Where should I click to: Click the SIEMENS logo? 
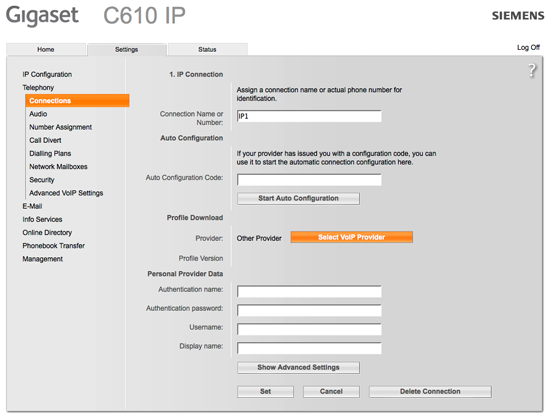pyautogui.click(x=518, y=16)
